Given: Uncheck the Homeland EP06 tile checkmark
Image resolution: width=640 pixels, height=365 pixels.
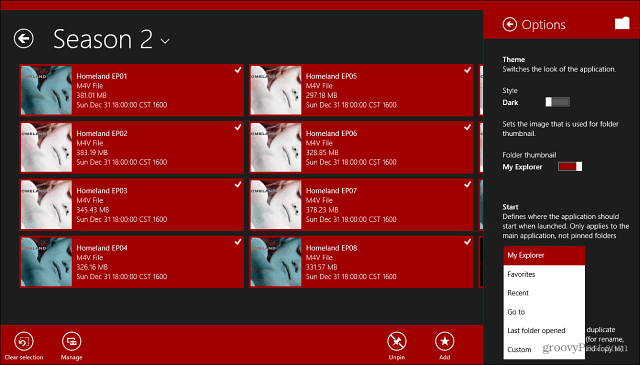Looking at the screenshot, I should click(x=467, y=127).
